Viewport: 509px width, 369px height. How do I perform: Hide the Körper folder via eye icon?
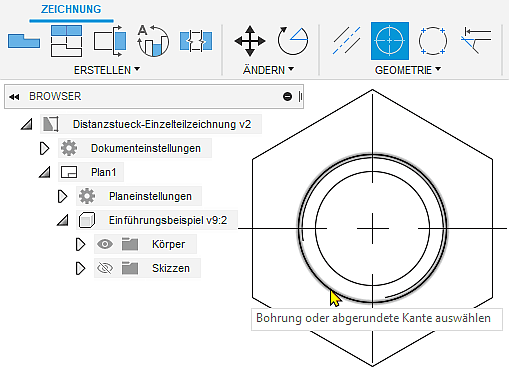pos(105,244)
